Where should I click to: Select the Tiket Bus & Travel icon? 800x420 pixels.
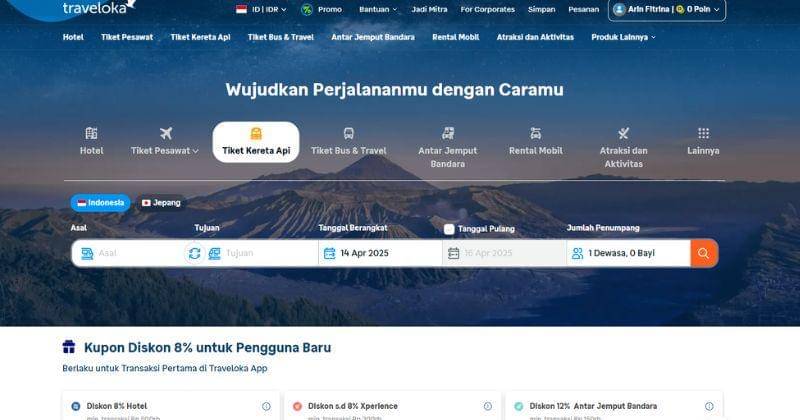tap(348, 133)
